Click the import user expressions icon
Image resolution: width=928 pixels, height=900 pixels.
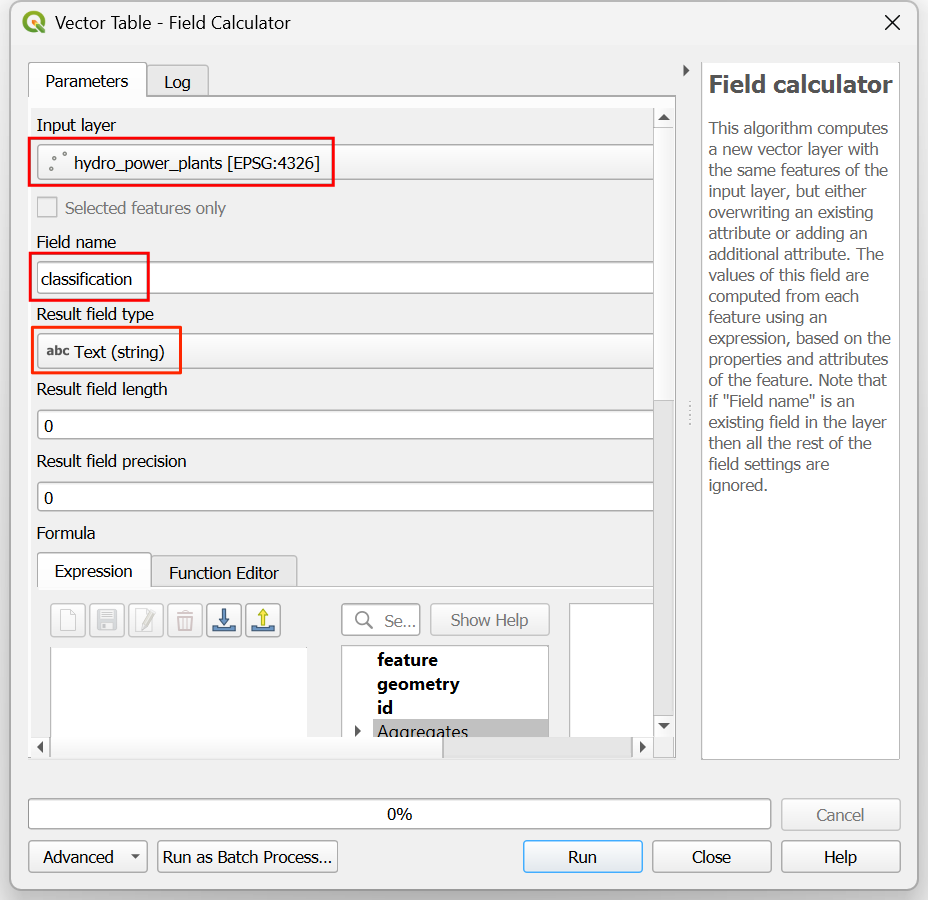pos(224,620)
